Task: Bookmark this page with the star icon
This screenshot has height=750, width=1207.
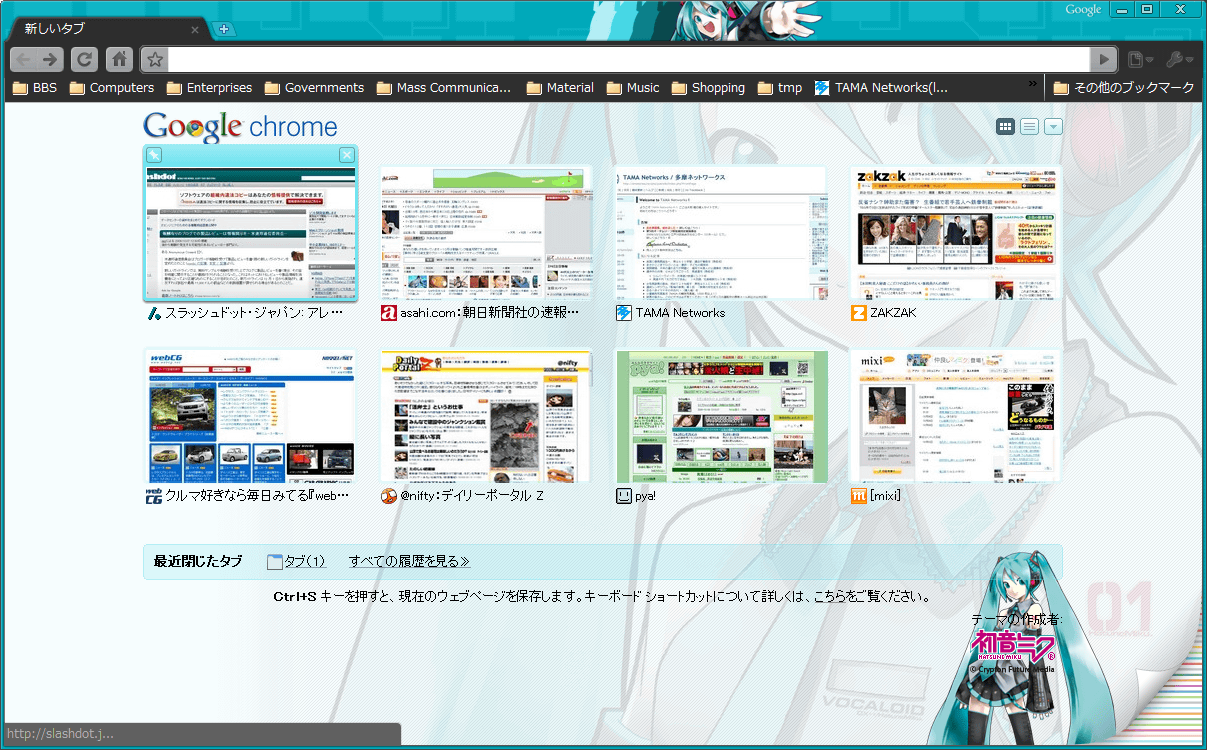Action: [x=154, y=59]
